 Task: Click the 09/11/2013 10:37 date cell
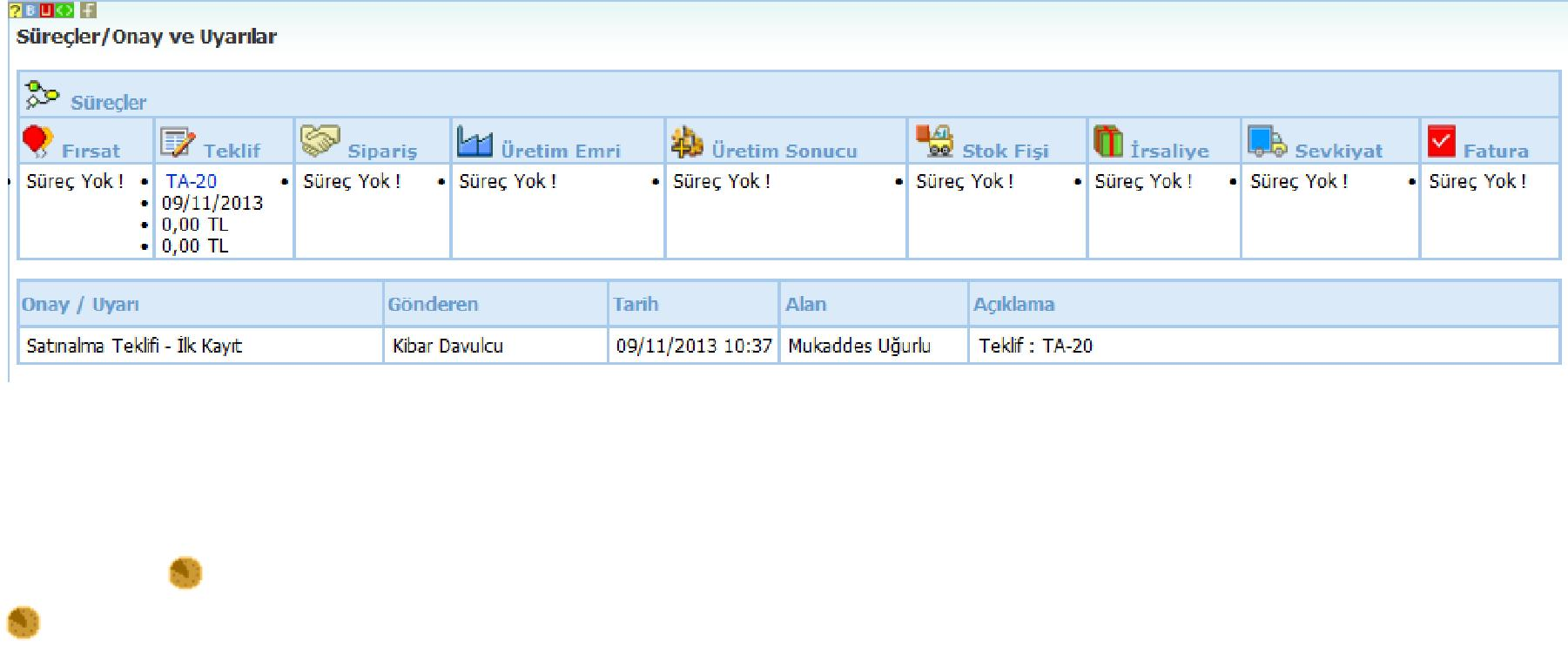[x=694, y=346]
